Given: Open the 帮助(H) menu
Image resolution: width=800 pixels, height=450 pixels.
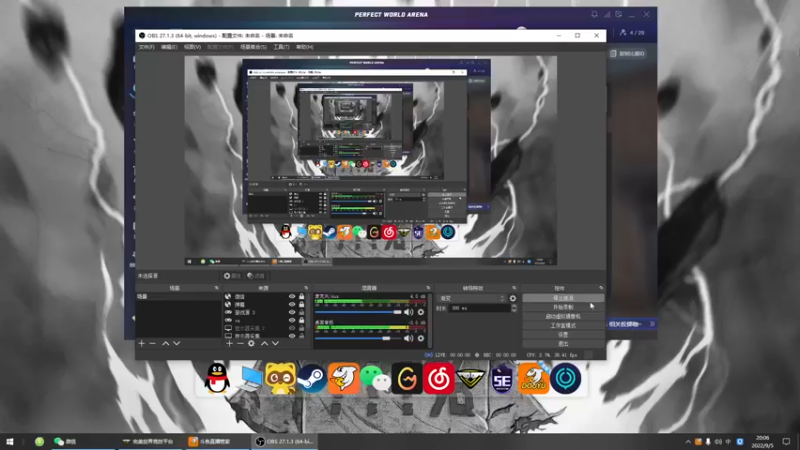Looking at the screenshot, I should pos(305,47).
